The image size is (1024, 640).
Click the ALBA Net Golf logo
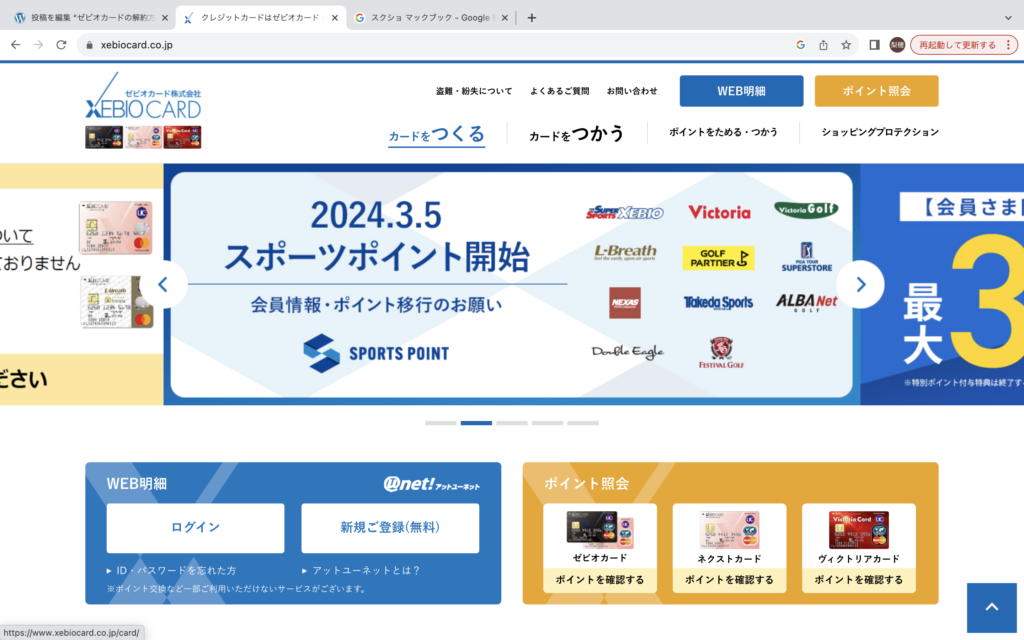(x=807, y=303)
